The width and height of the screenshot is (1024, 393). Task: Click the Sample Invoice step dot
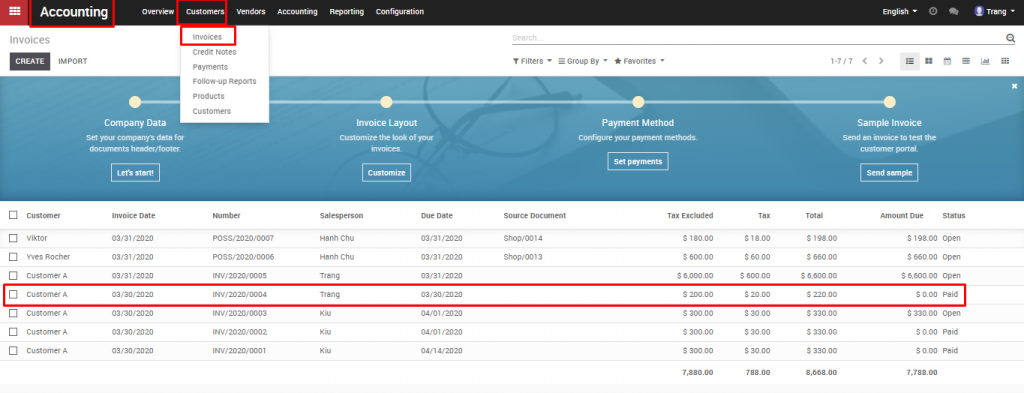(889, 102)
